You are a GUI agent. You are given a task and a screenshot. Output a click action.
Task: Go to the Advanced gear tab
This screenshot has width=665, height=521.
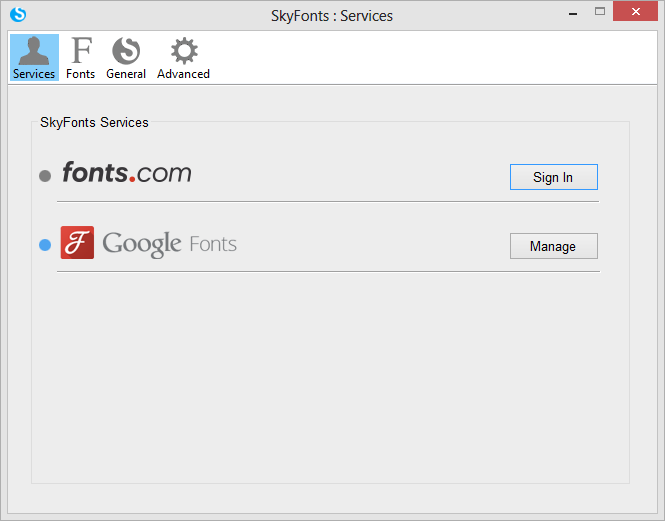tap(184, 58)
